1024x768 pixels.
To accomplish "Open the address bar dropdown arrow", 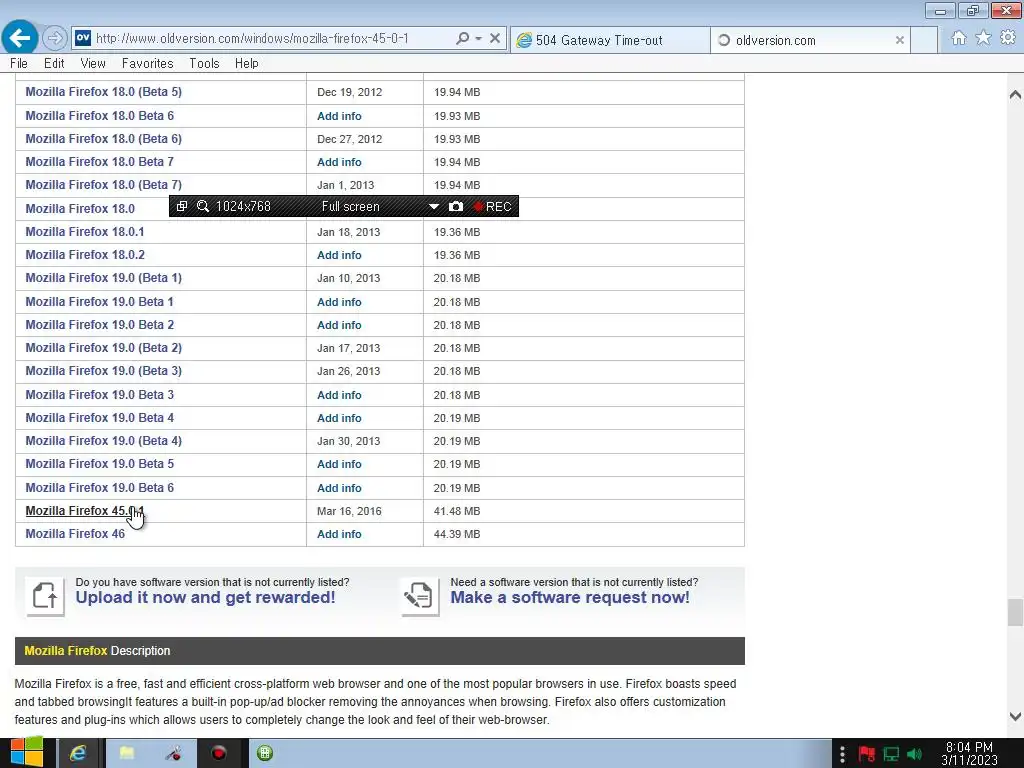I will tap(479, 38).
